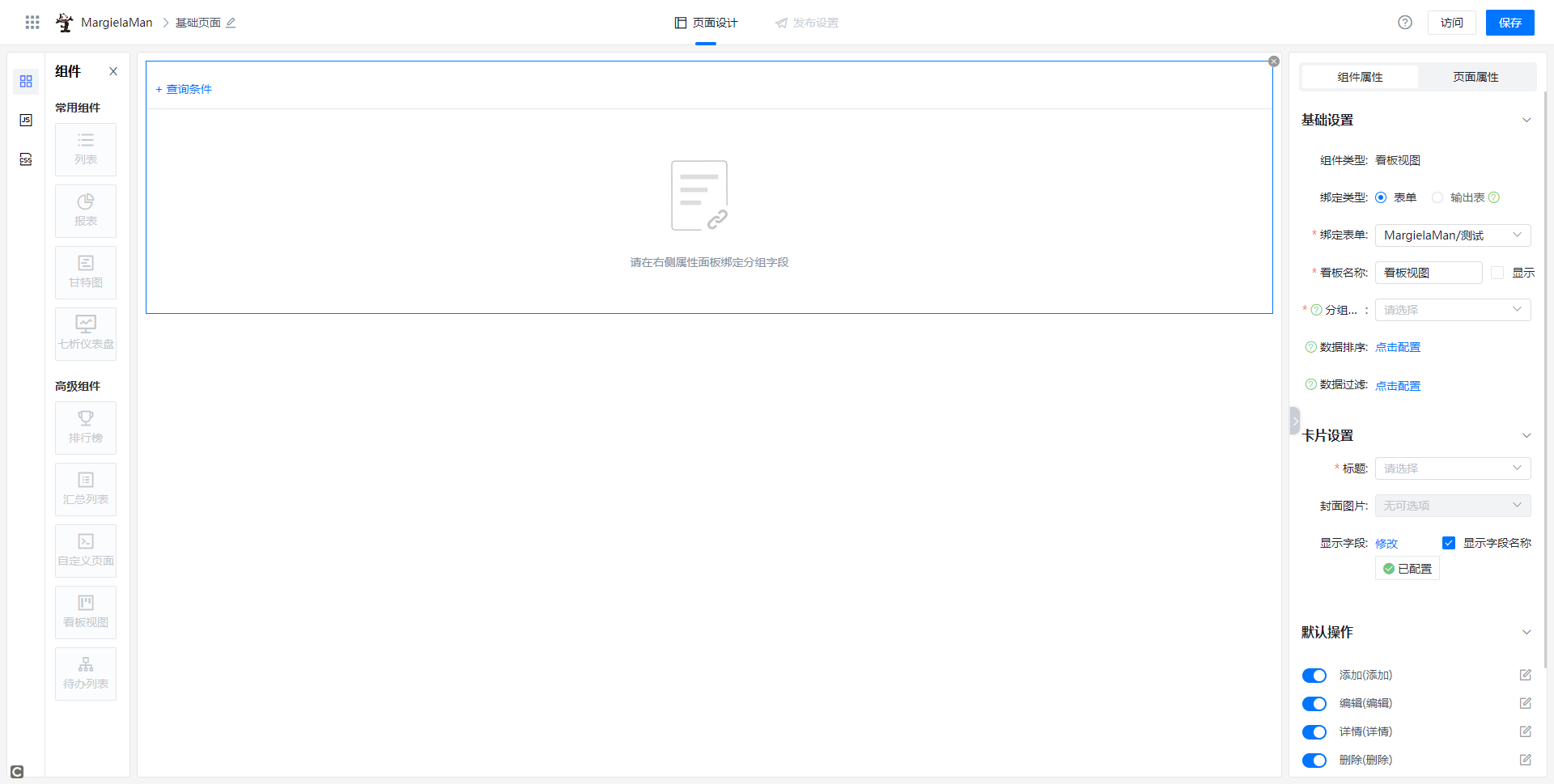Click the edit icon for 删除(删除)
Image resolution: width=1554 pixels, height=784 pixels.
pyautogui.click(x=1526, y=760)
